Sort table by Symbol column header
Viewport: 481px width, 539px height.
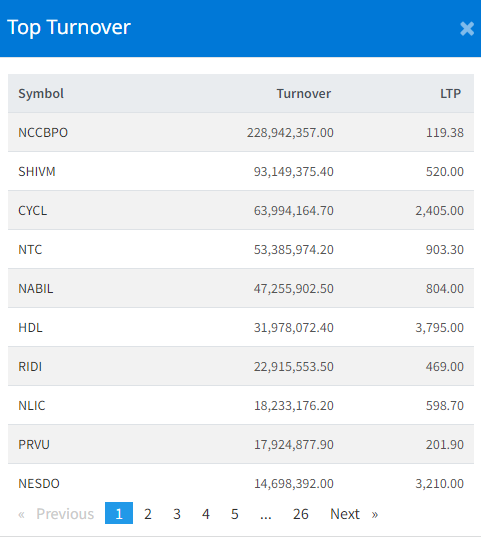[41, 94]
